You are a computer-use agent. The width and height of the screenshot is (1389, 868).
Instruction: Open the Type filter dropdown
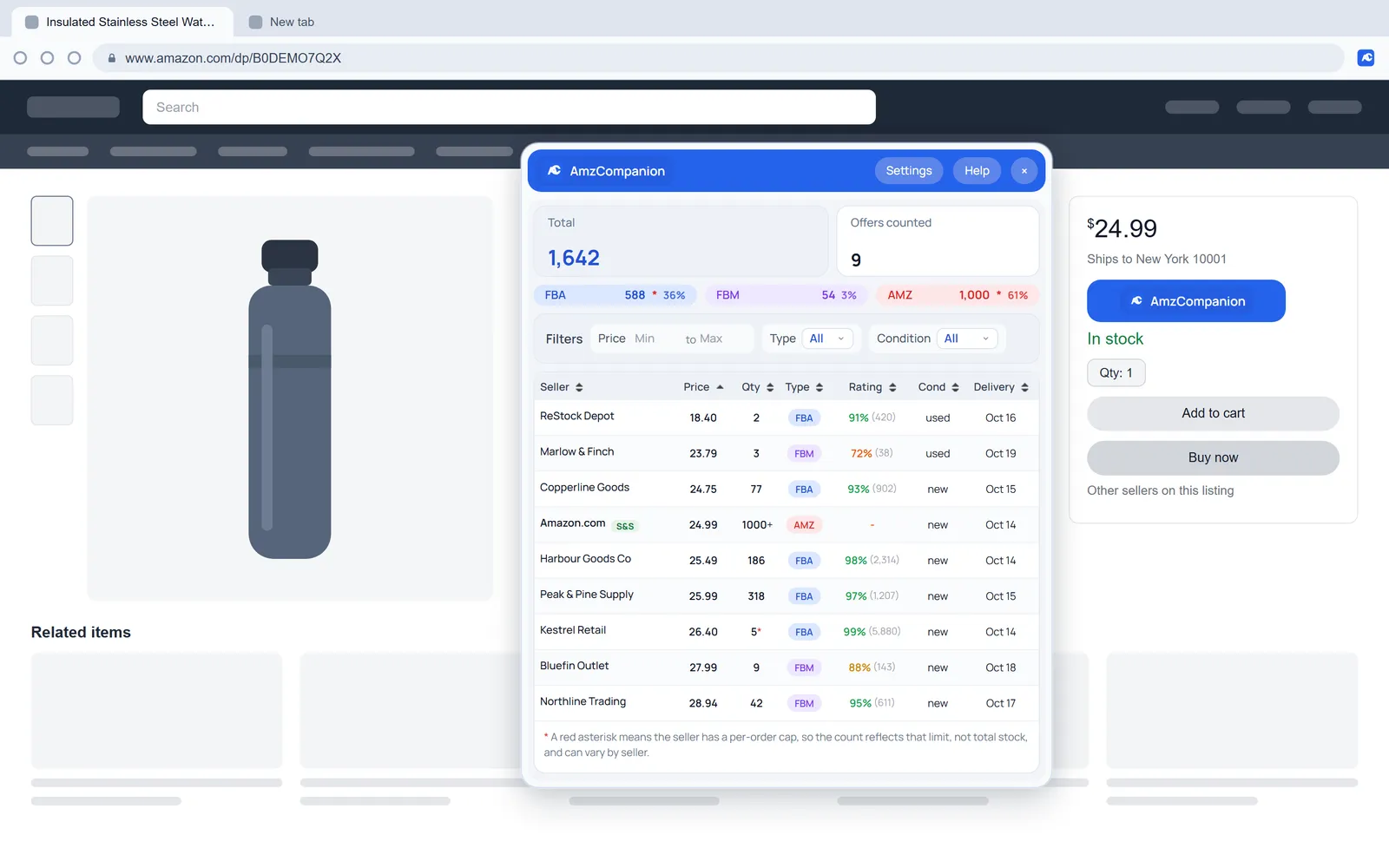click(827, 339)
